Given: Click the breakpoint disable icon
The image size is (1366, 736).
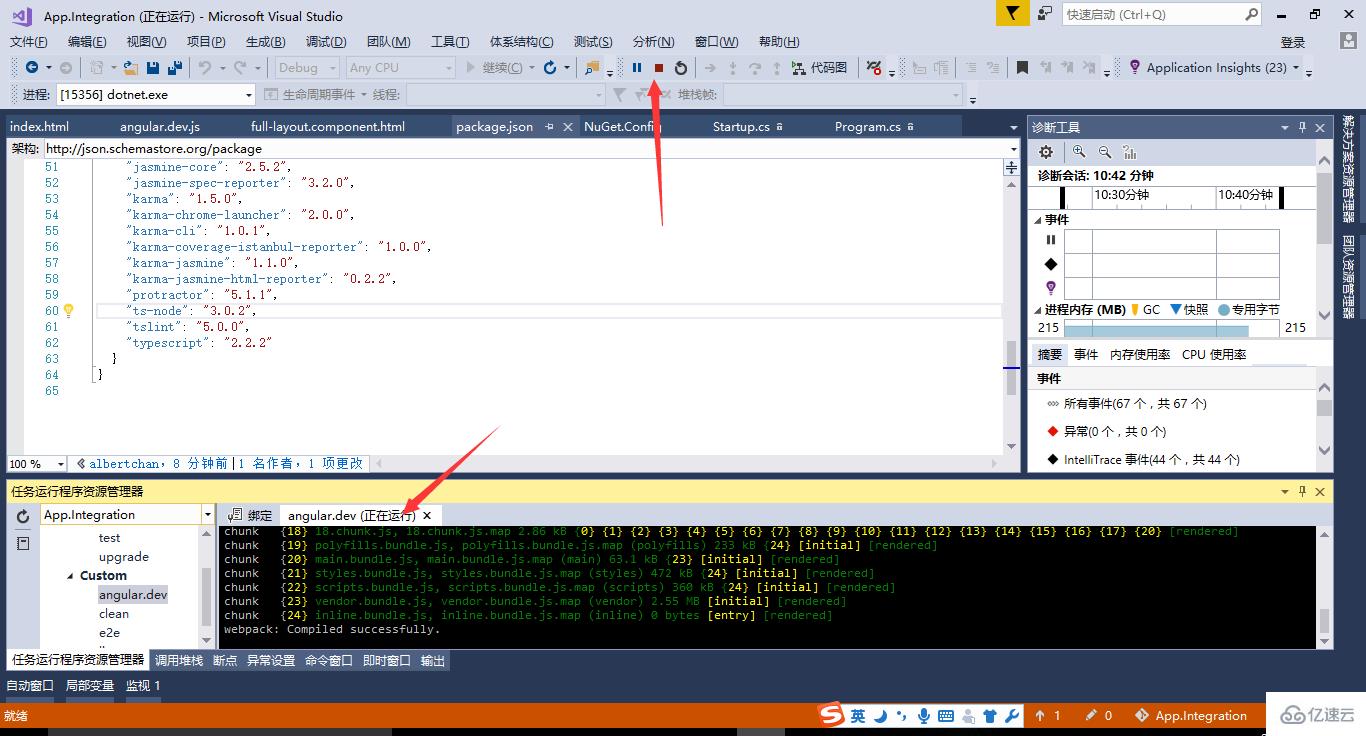Looking at the screenshot, I should 873,68.
